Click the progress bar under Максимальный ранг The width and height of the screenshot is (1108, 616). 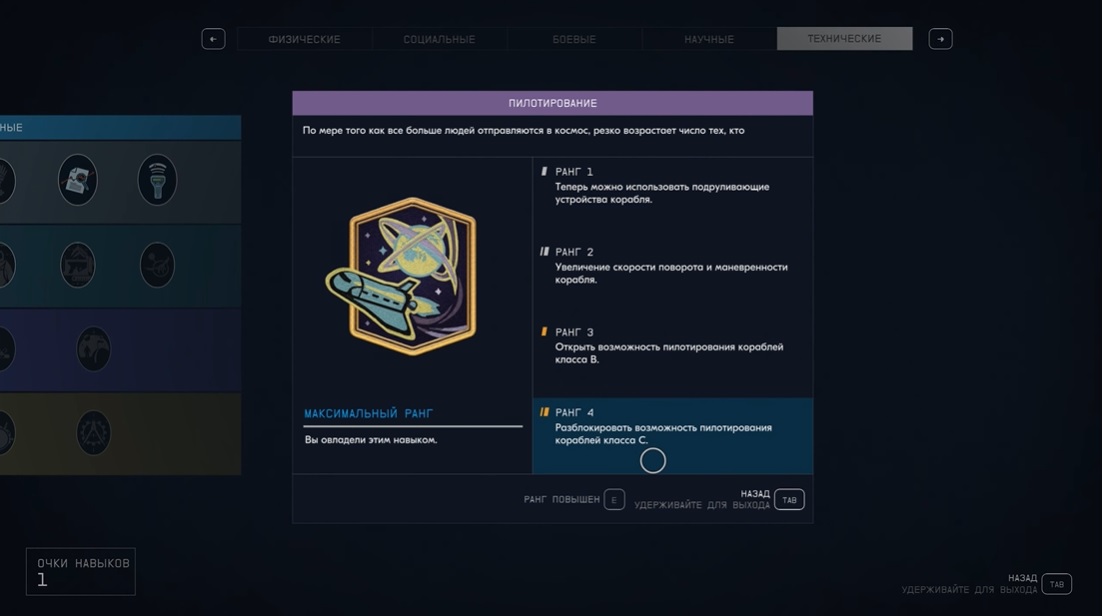coord(412,426)
